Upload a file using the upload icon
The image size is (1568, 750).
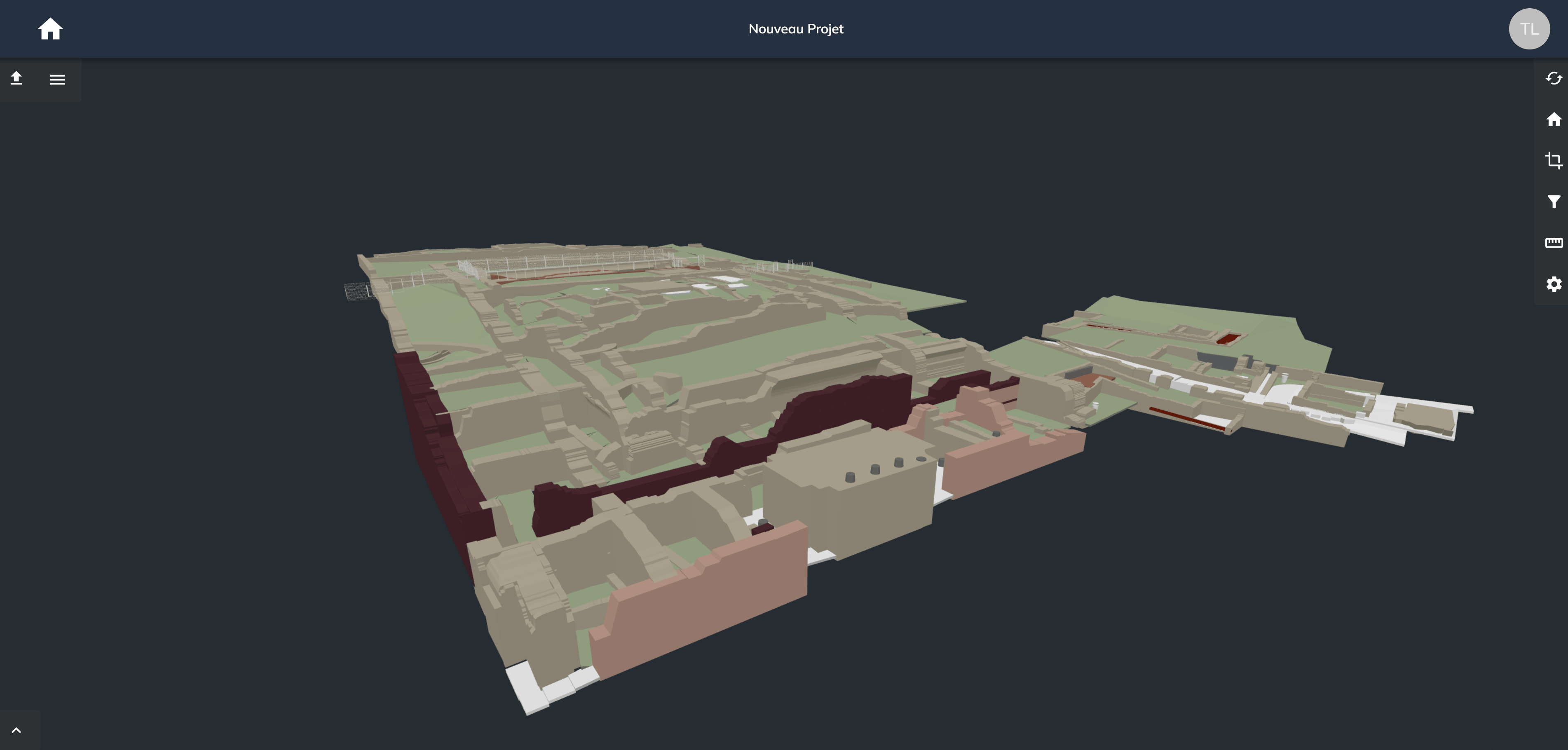click(x=16, y=79)
